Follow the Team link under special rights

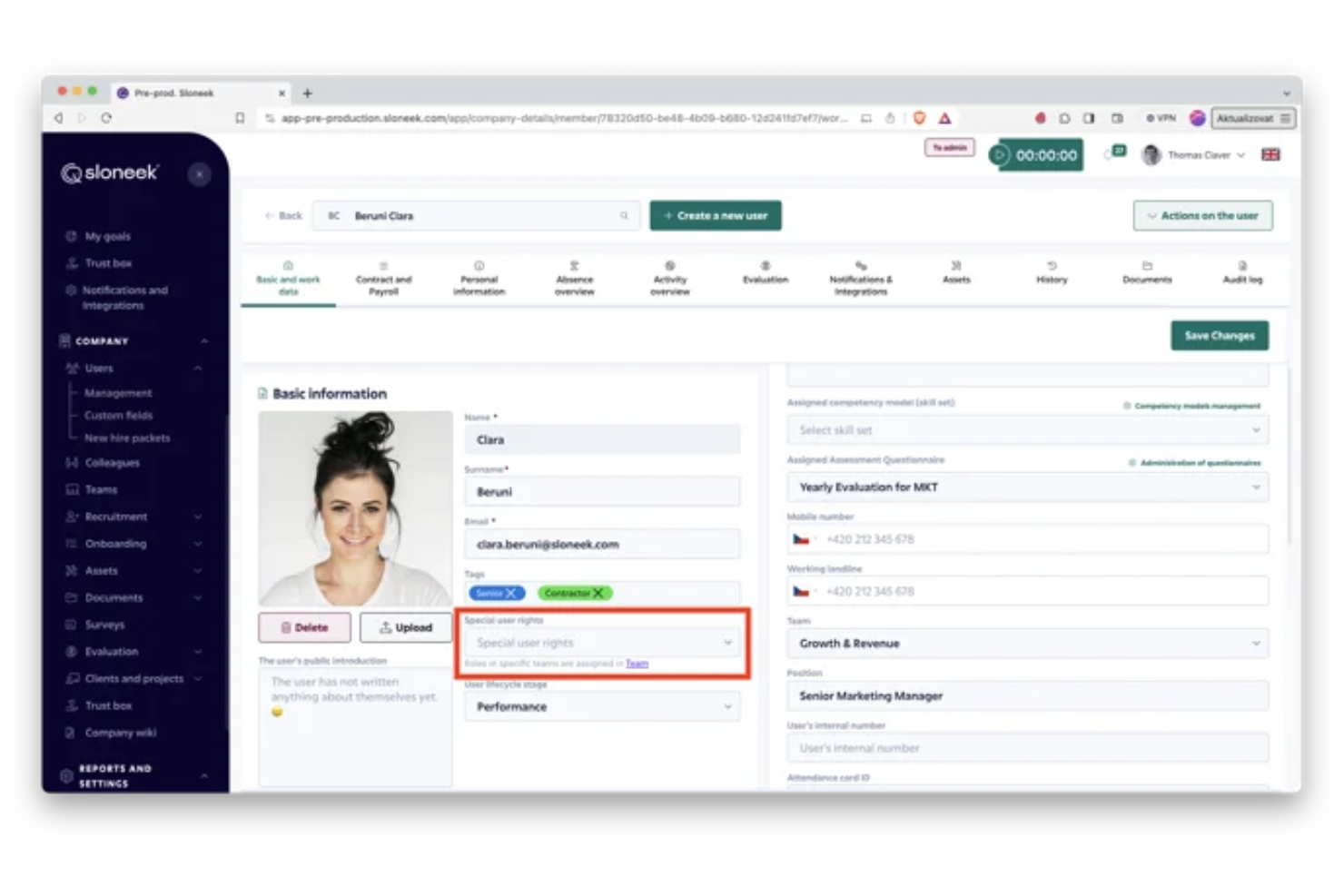(x=637, y=664)
